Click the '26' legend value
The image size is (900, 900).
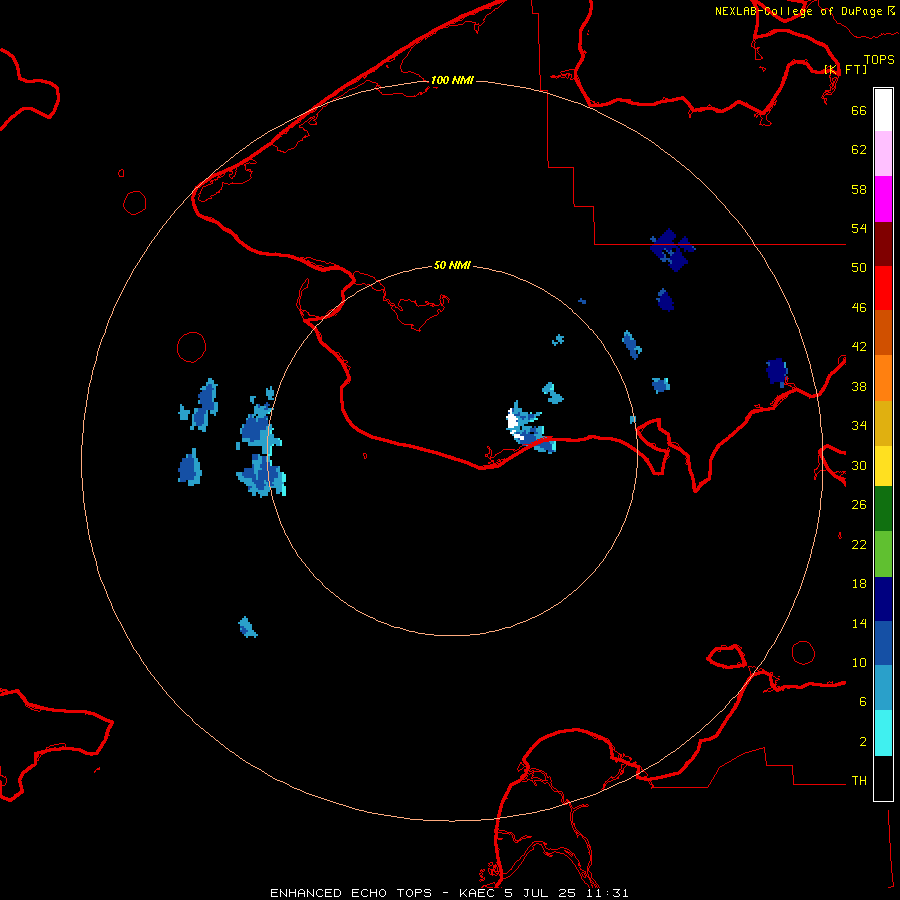click(x=859, y=505)
